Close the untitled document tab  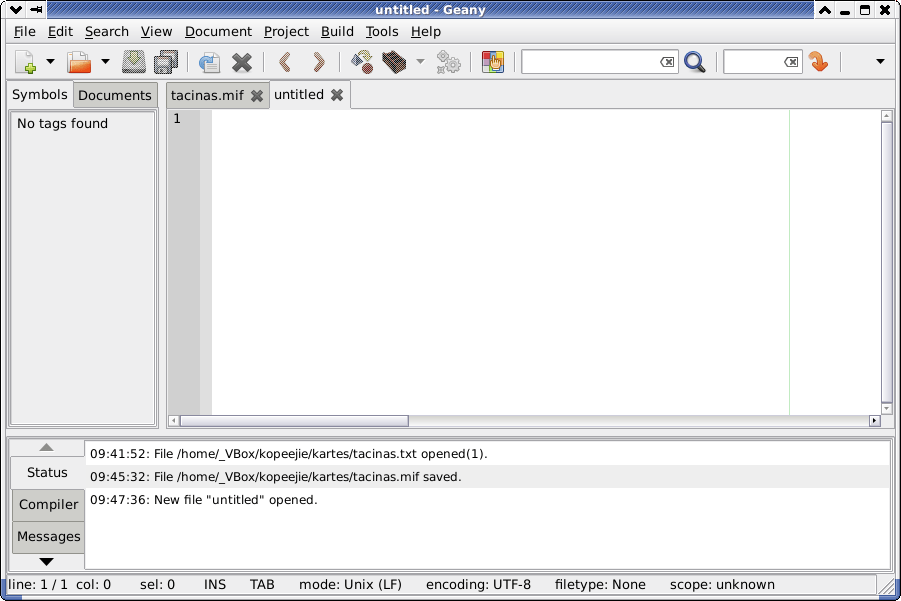pyautogui.click(x=337, y=95)
